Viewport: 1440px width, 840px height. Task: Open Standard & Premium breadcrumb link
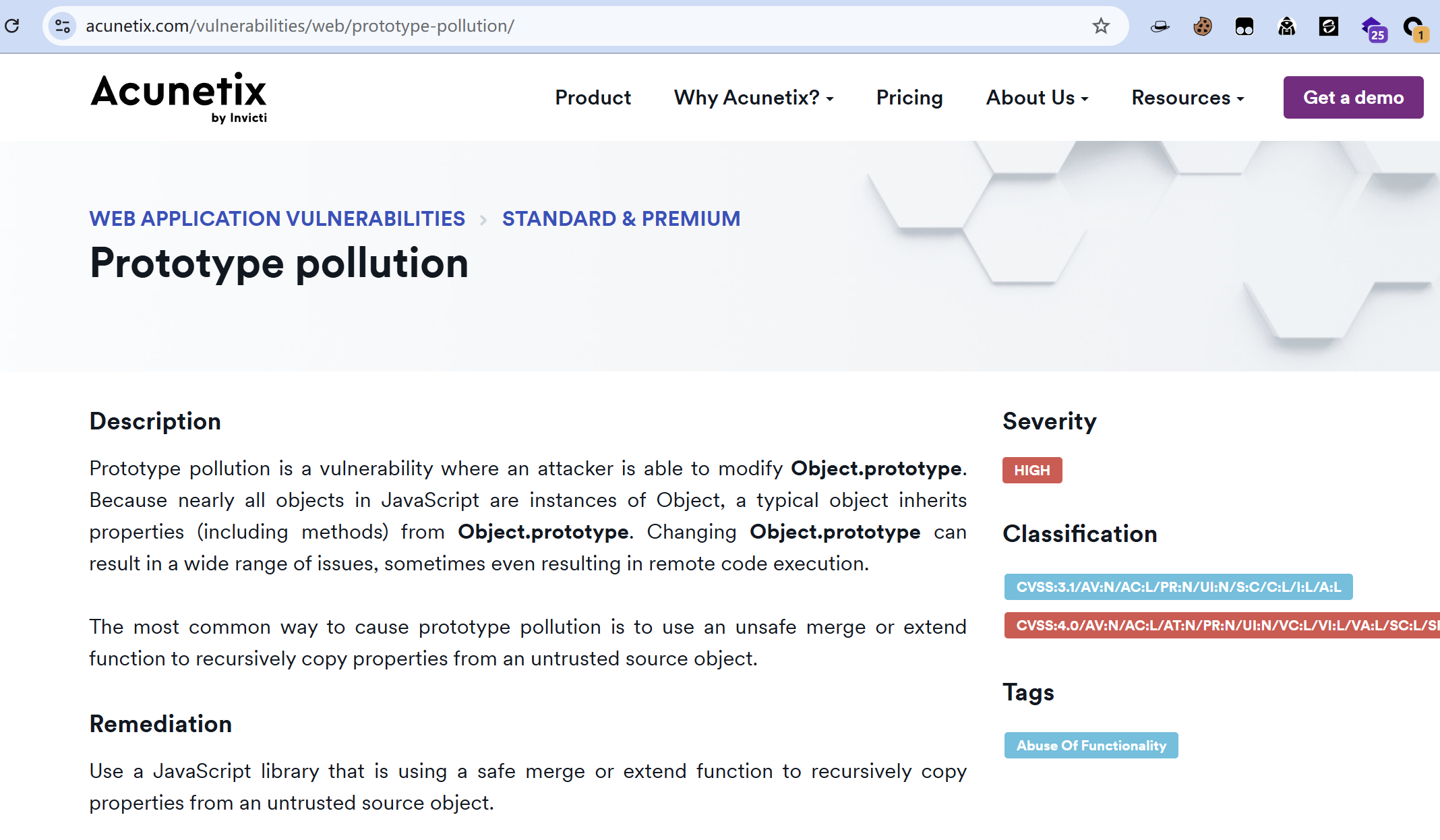point(621,218)
